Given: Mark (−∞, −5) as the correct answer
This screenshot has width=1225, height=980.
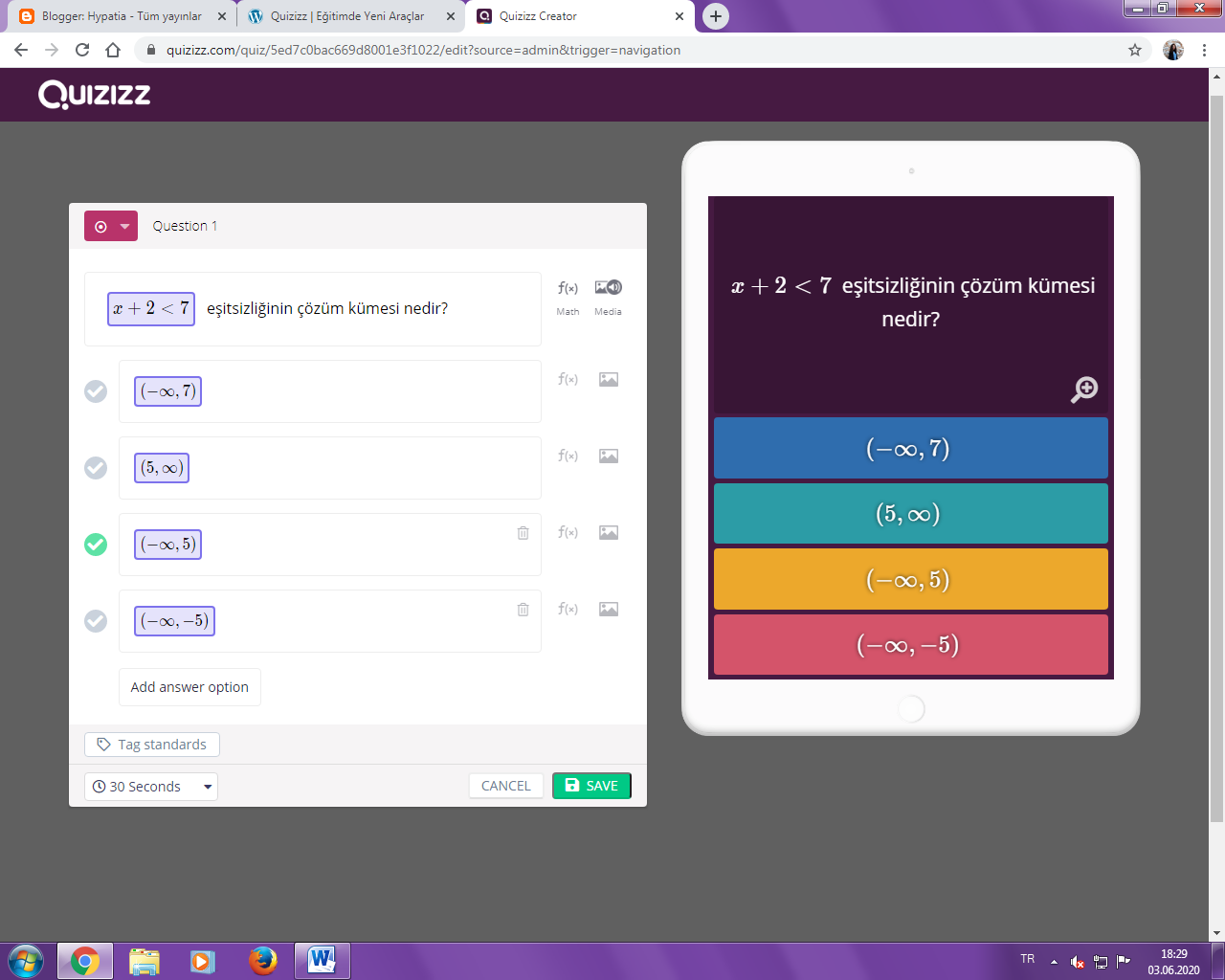Looking at the screenshot, I should pos(95,620).
